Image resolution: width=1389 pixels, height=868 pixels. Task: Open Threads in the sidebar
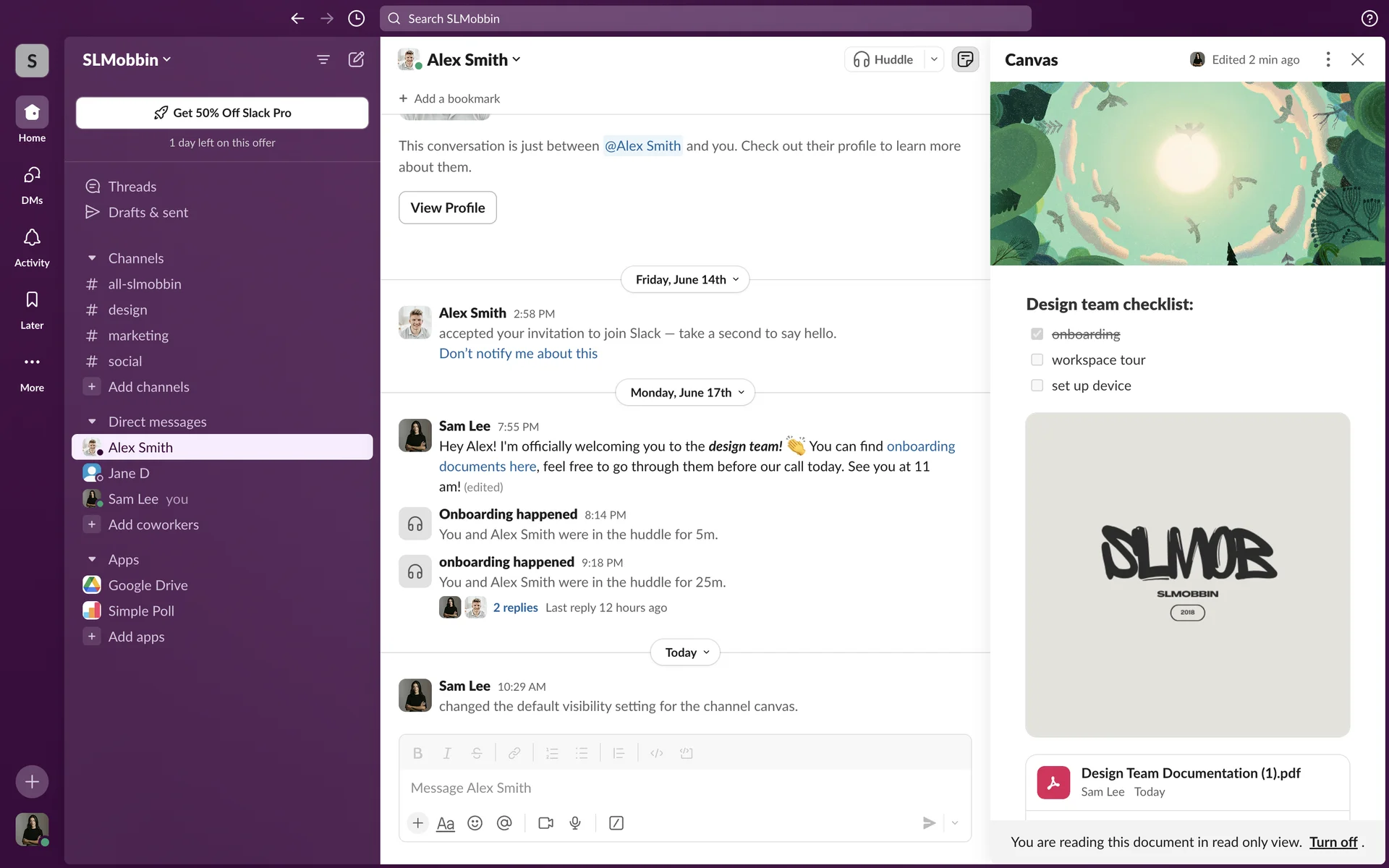click(132, 187)
